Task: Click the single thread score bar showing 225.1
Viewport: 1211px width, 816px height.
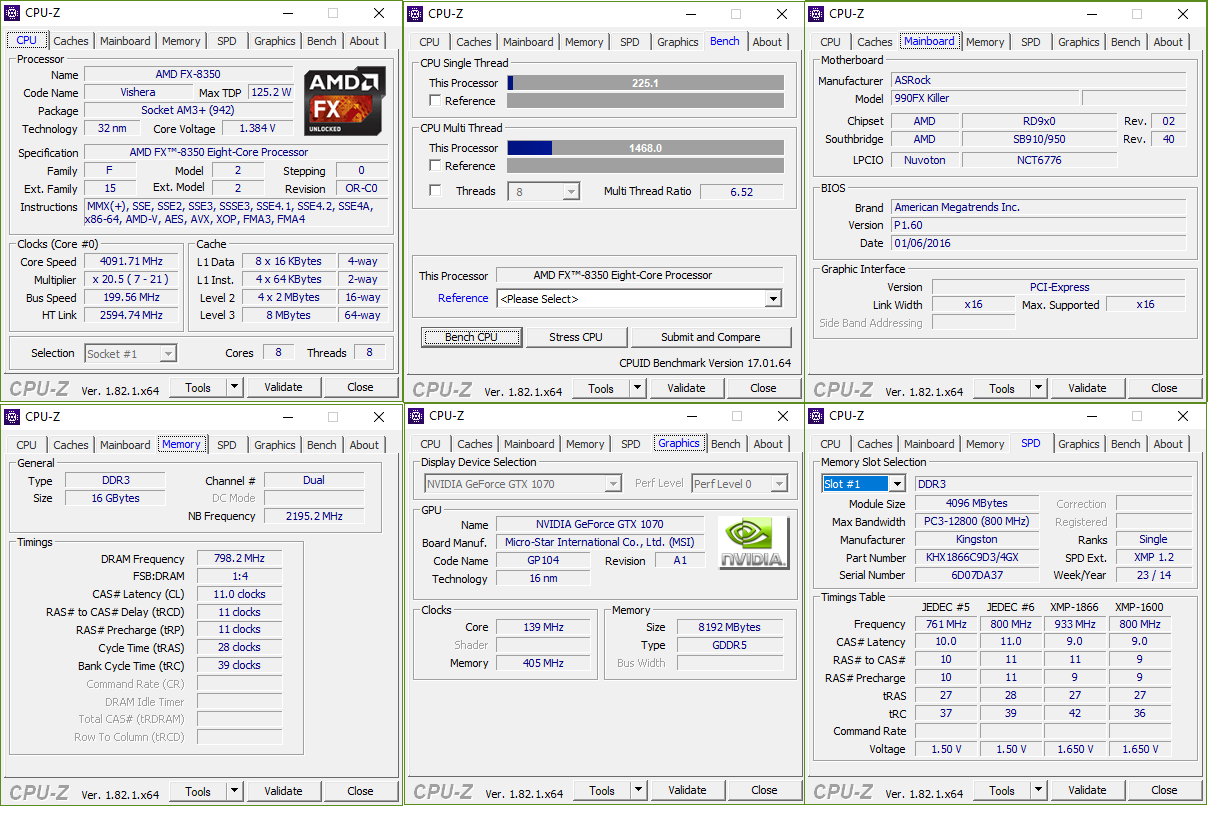Action: point(645,83)
